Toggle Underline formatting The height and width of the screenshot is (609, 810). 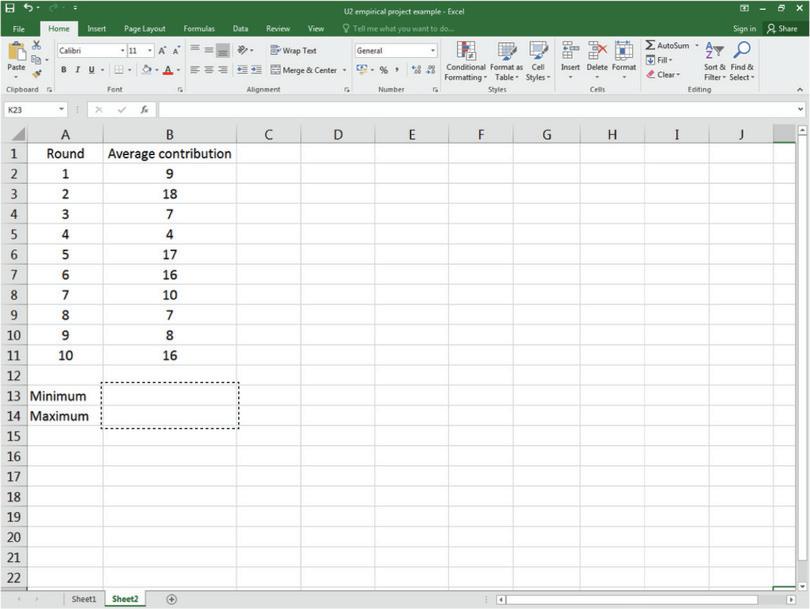(91, 70)
